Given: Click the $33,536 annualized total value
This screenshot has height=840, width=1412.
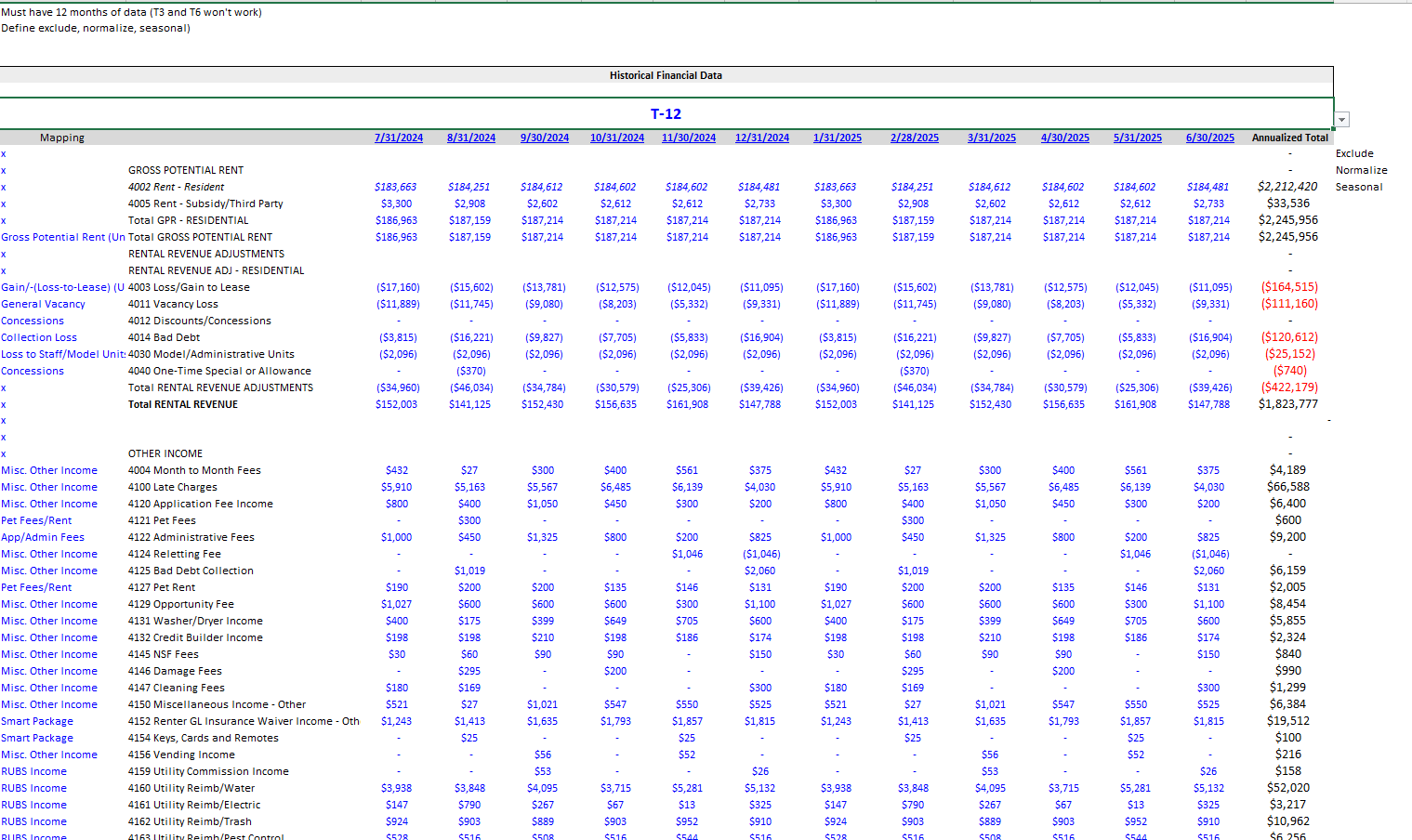Looking at the screenshot, I should coord(1288,203).
